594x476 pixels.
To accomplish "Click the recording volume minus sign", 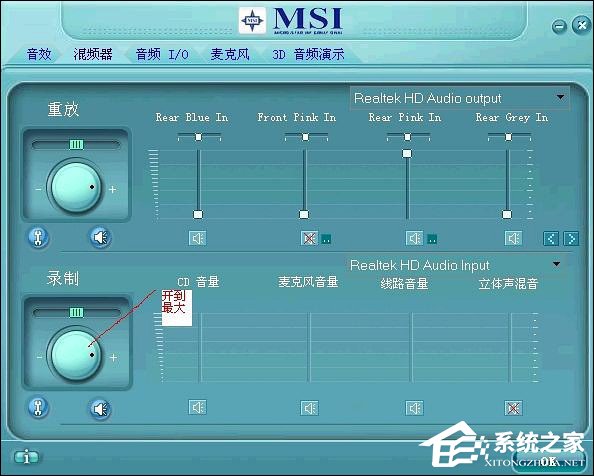I will [x=39, y=357].
